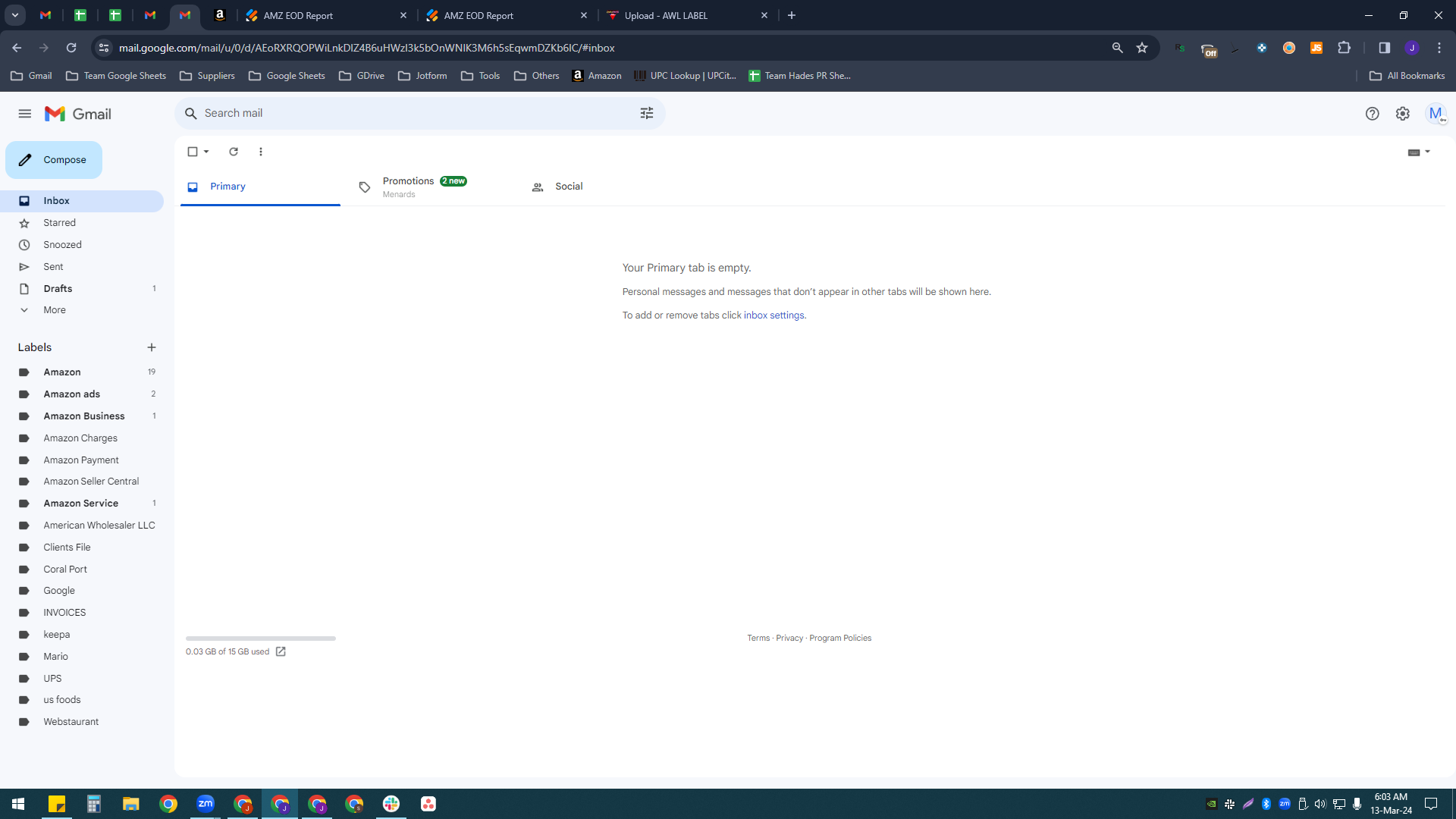Open File Explorer from the taskbar
The image size is (1456, 819).
click(x=131, y=804)
